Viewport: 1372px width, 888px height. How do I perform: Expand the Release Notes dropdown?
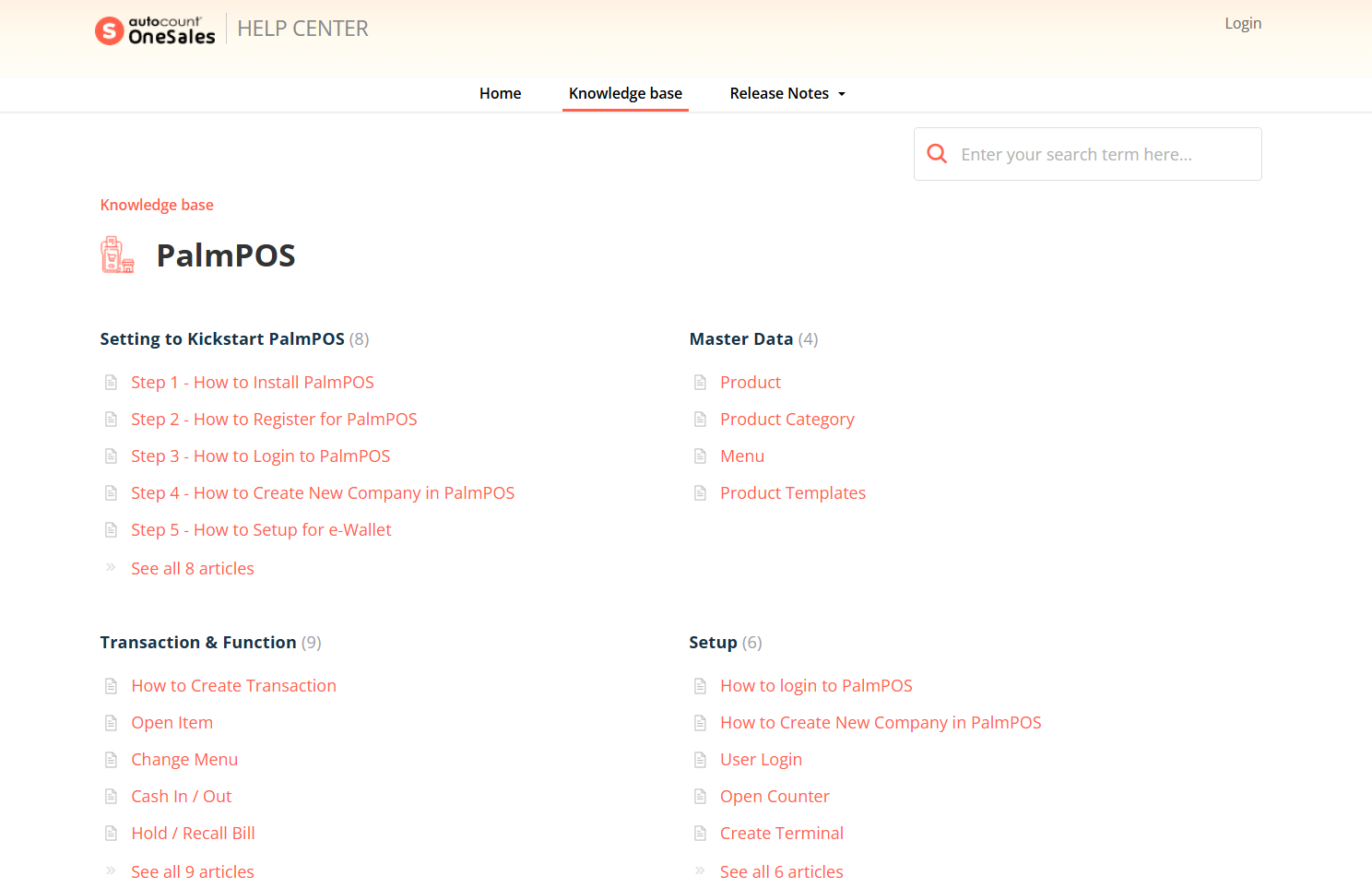coord(787,93)
